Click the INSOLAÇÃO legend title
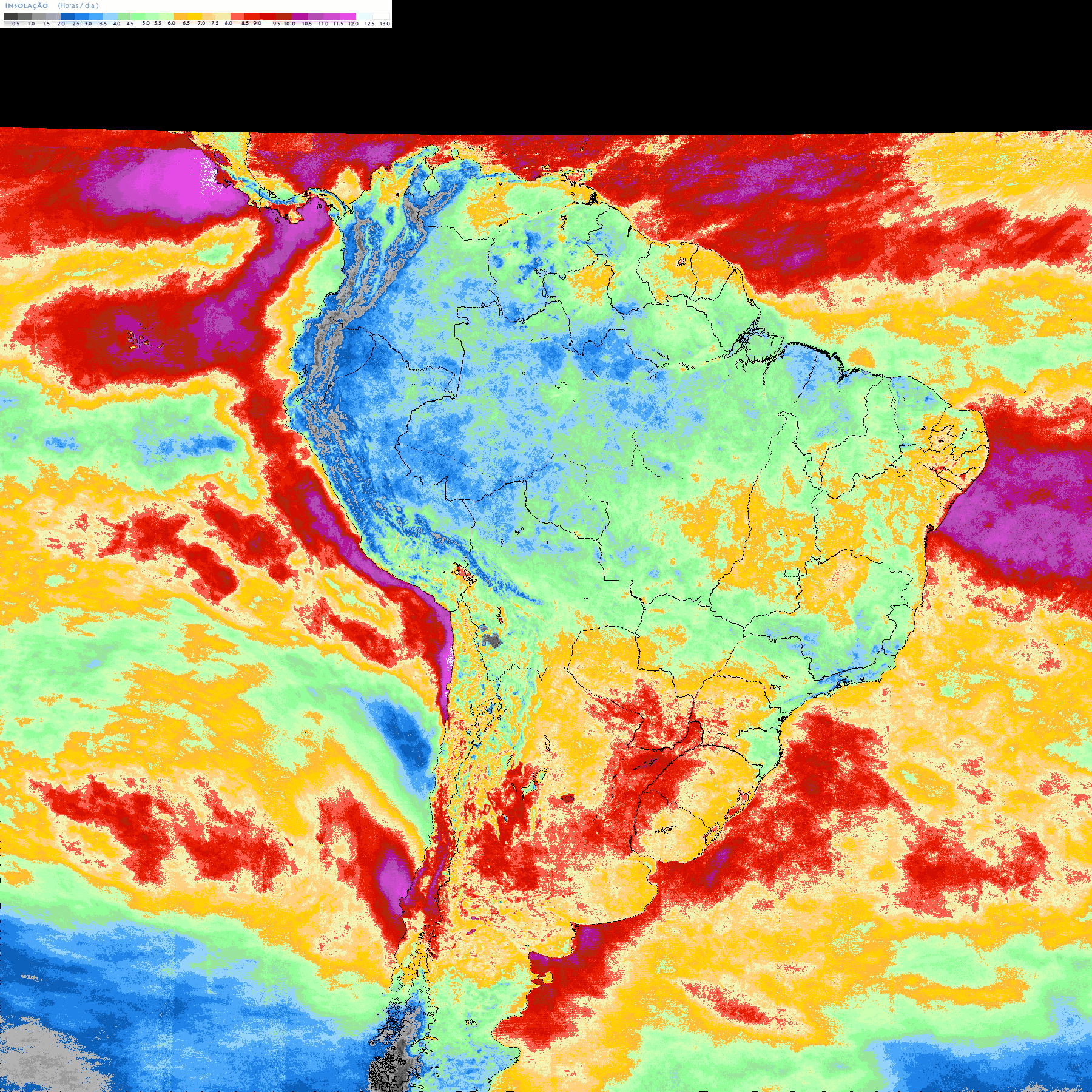The width and height of the screenshot is (1092, 1092). coord(27,5)
